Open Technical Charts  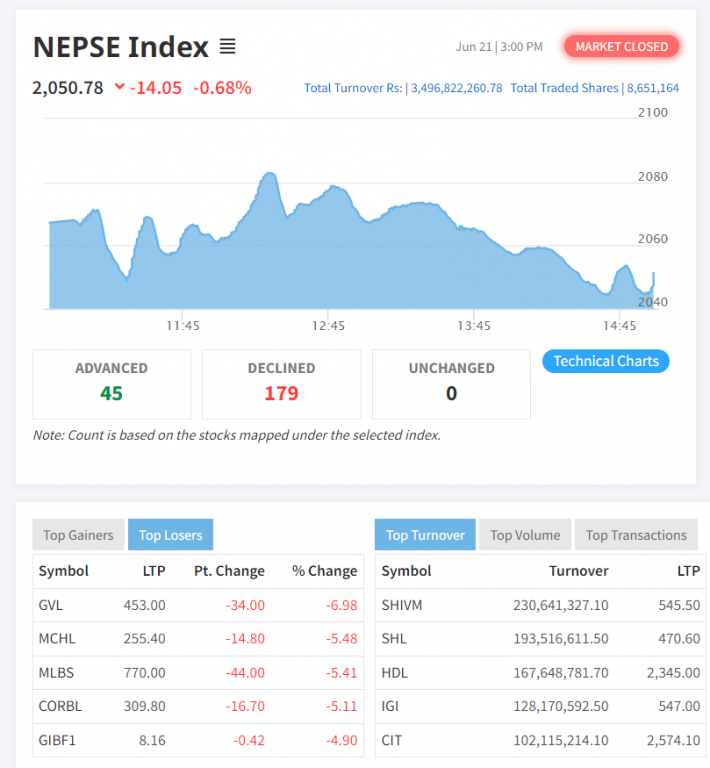605,361
